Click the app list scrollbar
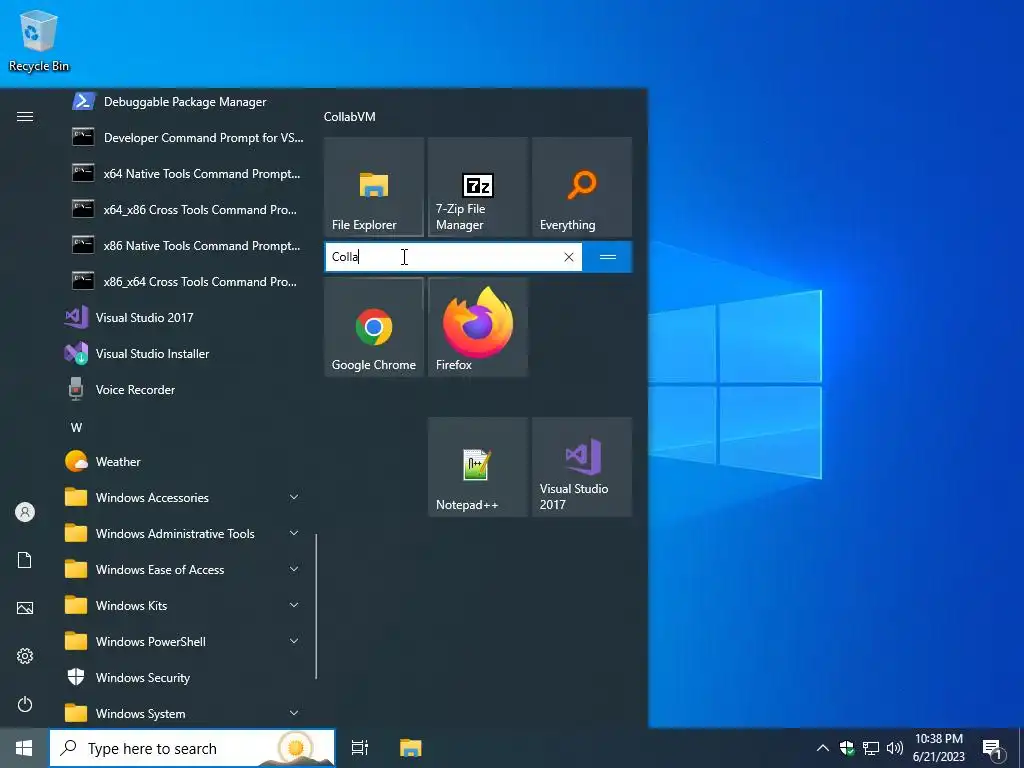This screenshot has width=1024, height=768. pyautogui.click(x=316, y=607)
